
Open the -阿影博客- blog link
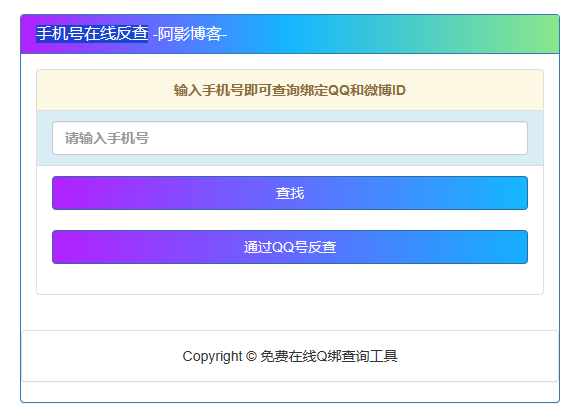point(190,34)
